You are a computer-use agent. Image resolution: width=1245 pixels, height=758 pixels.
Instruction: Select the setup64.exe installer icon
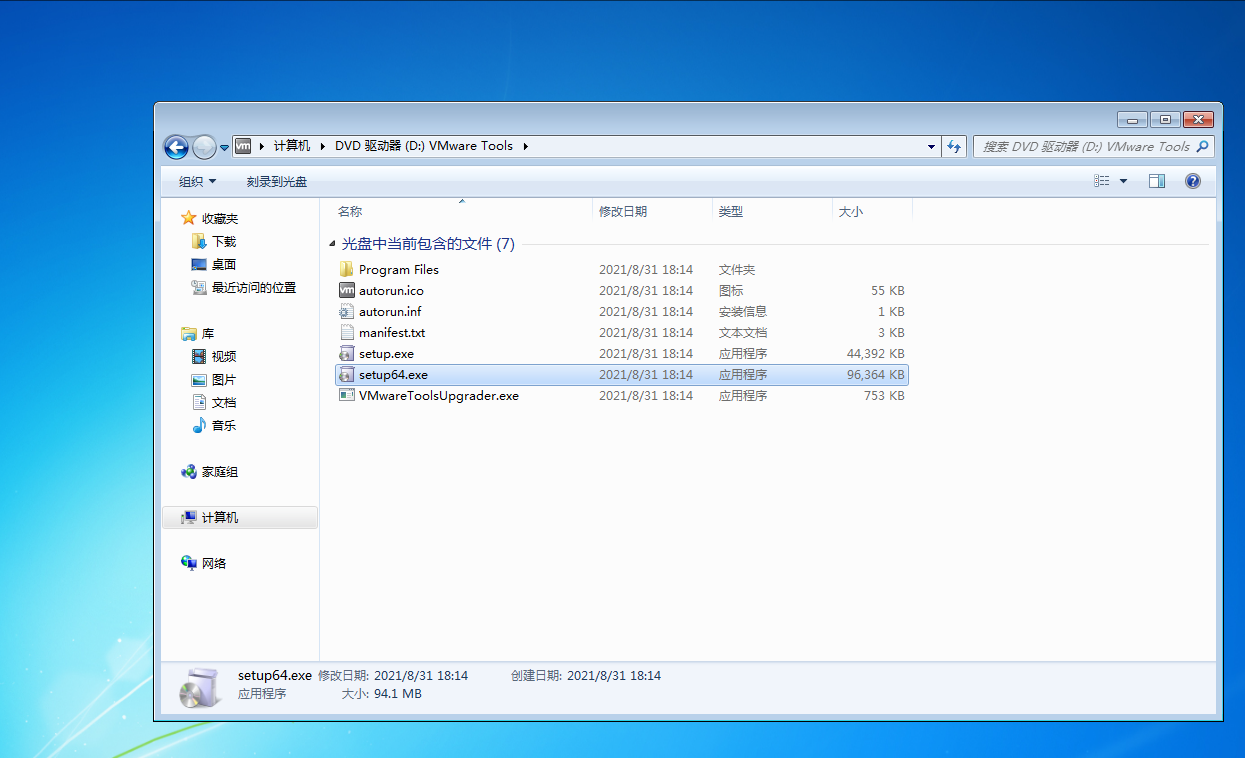pos(347,374)
